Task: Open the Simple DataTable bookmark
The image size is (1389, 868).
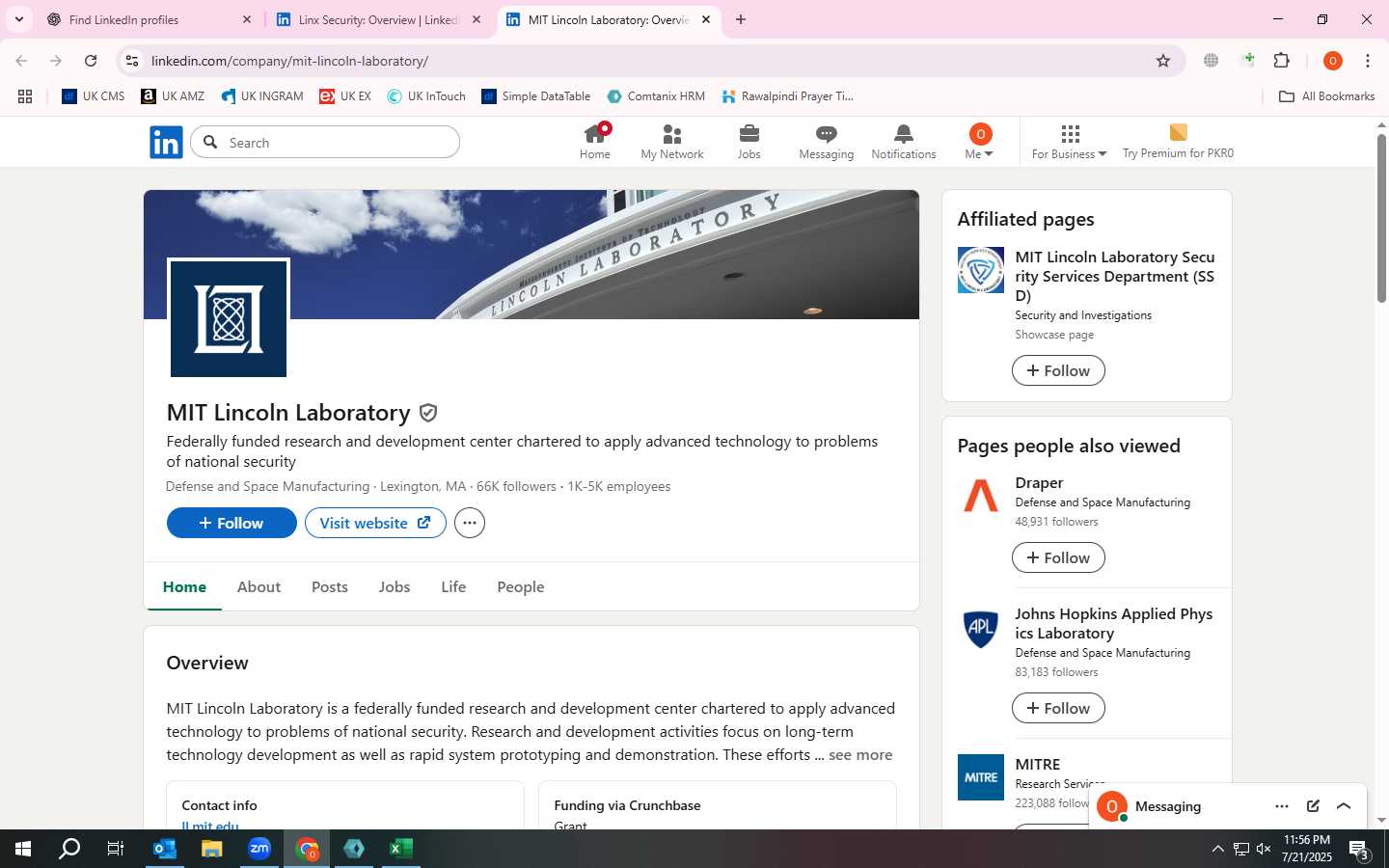Action: (536, 96)
